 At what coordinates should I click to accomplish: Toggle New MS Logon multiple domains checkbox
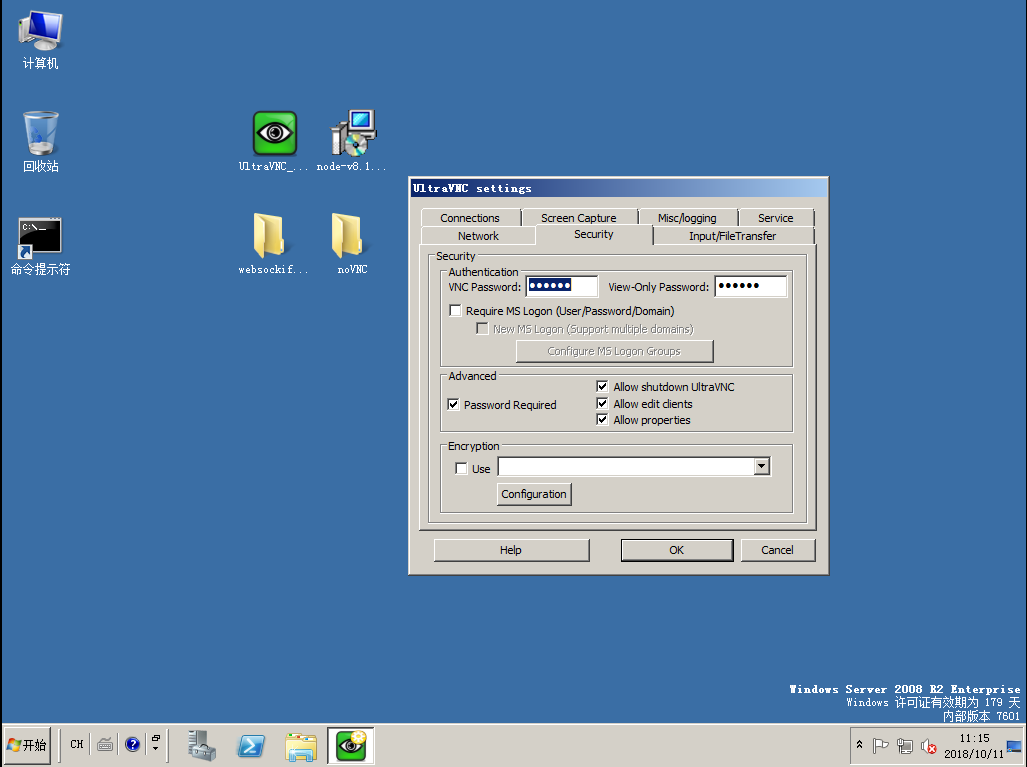click(482, 329)
